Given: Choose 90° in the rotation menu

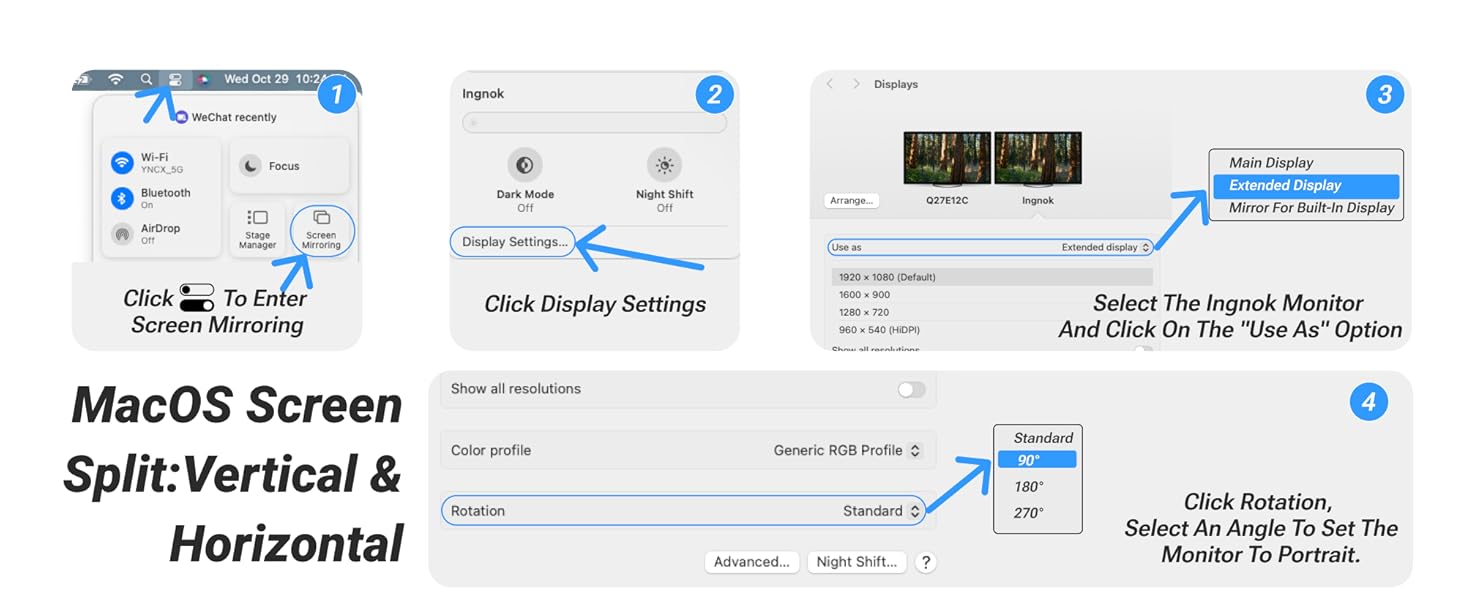Looking at the screenshot, I should (x=1037, y=460).
